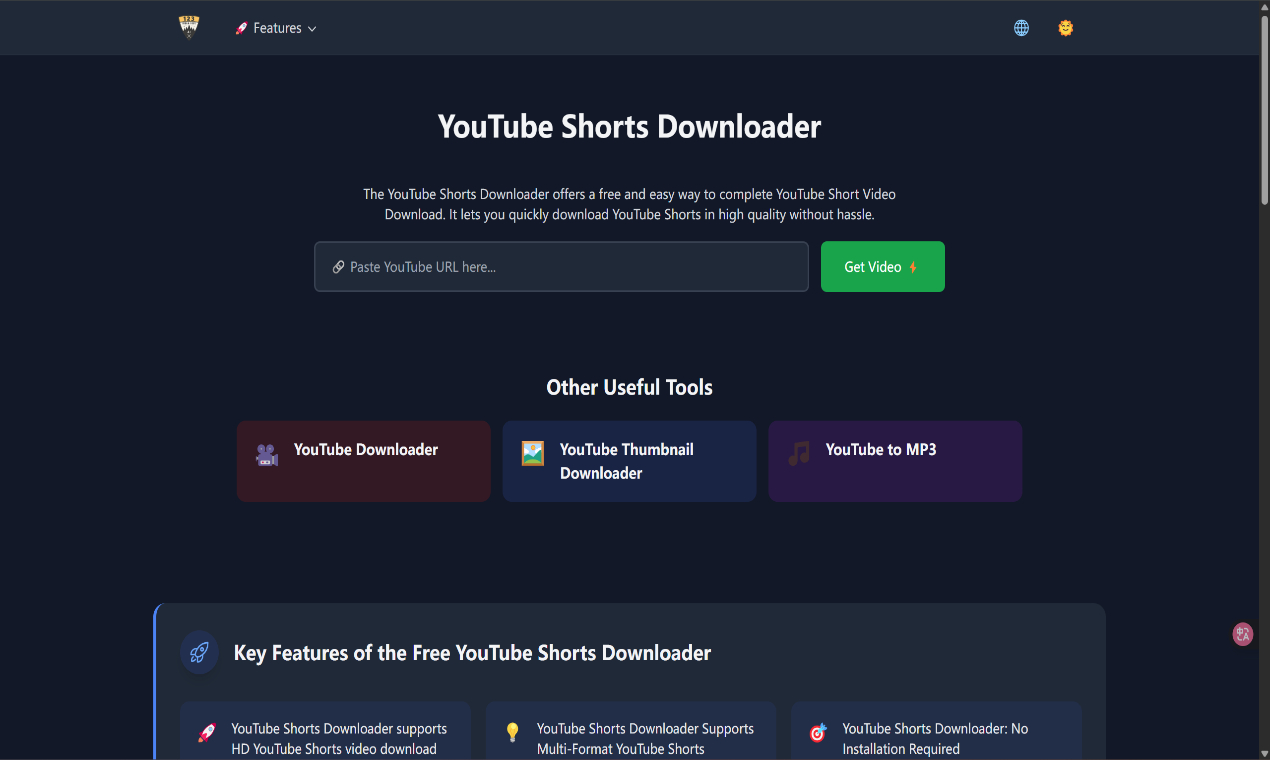Click the text "supports HD YouTube Shorts video download"
The width and height of the screenshot is (1270, 760).
[x=339, y=739]
